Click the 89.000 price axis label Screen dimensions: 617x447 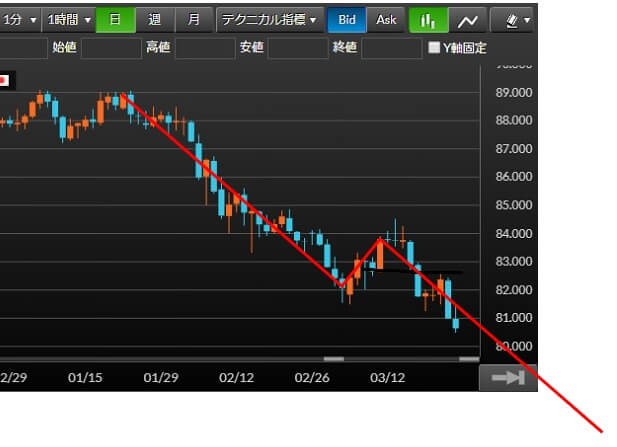click(514, 93)
